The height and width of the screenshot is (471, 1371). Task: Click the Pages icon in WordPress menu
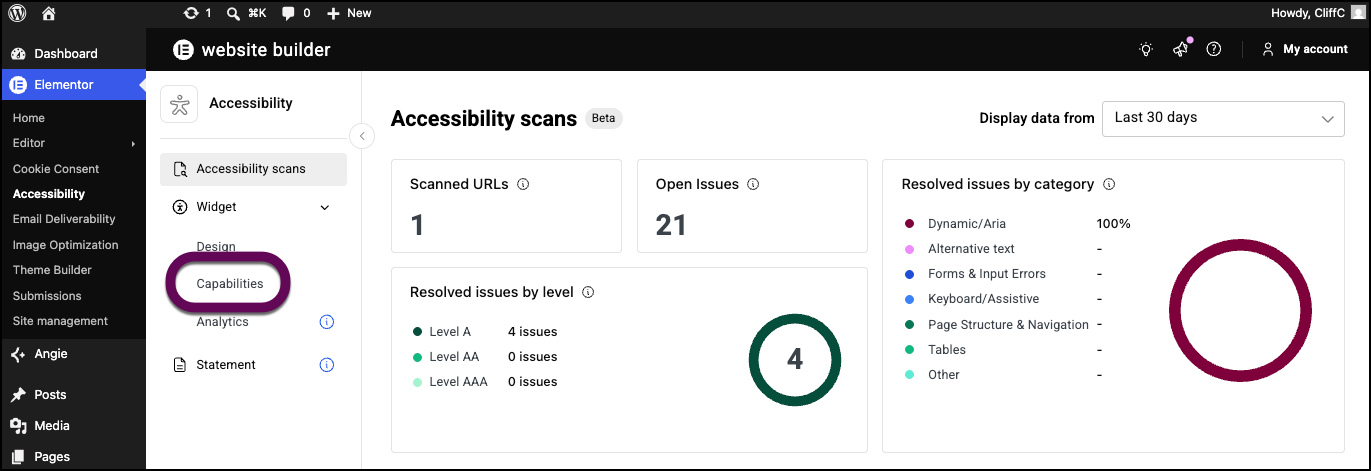tap(18, 457)
